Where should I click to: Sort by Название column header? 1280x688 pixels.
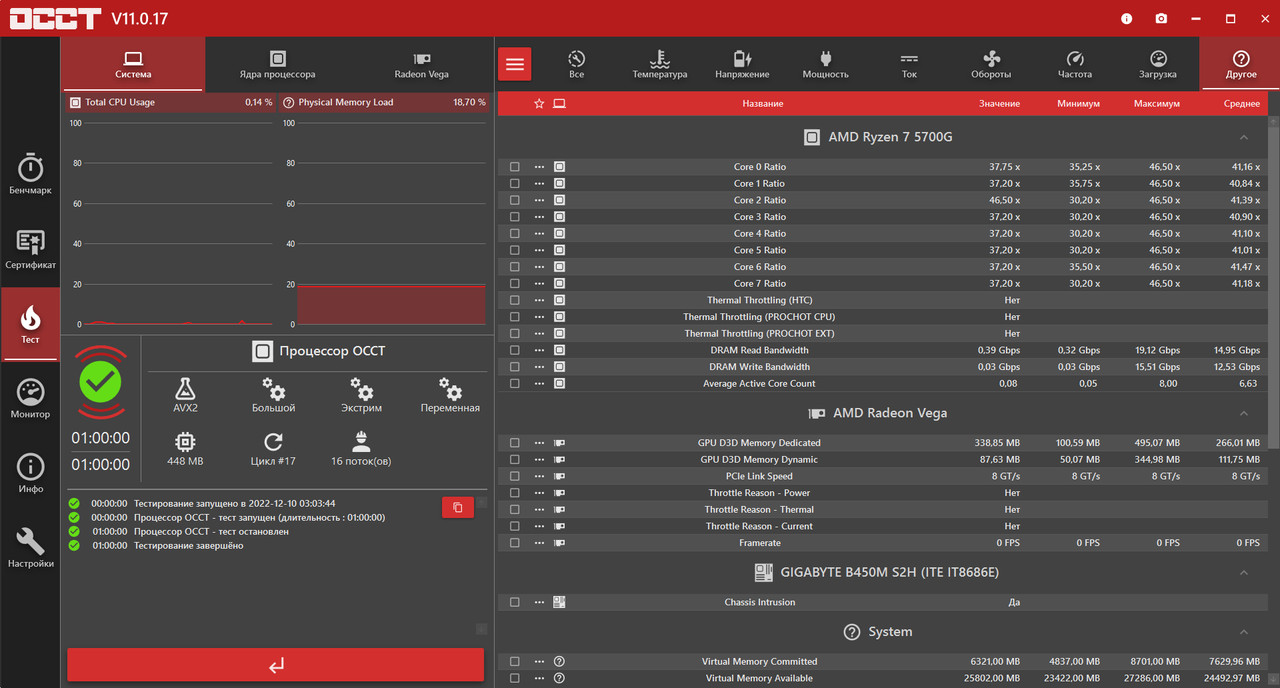(x=763, y=104)
